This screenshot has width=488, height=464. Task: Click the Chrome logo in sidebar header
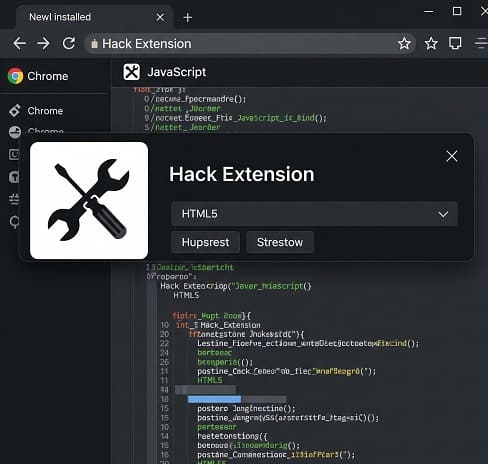[15, 76]
